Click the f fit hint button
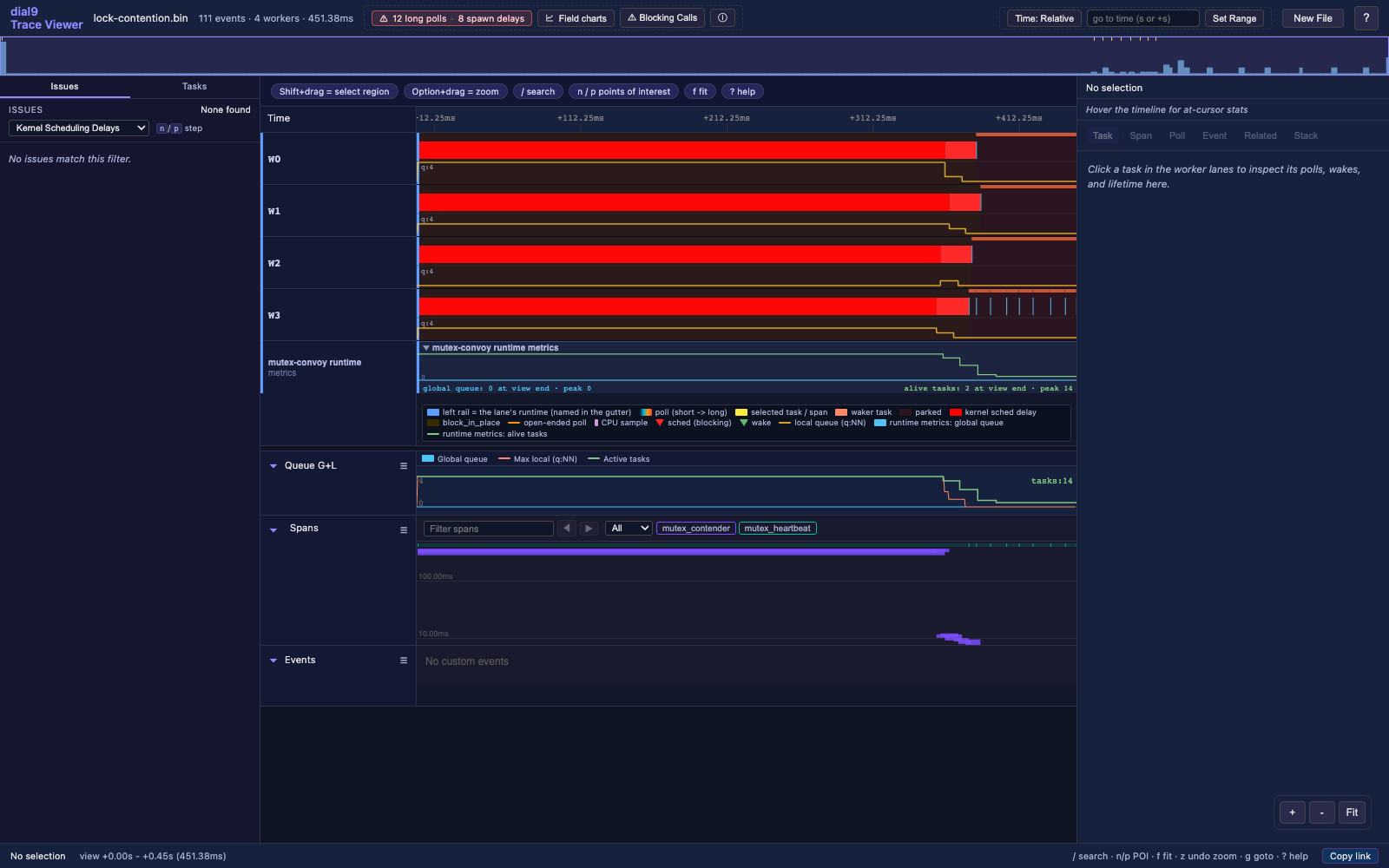 (700, 92)
